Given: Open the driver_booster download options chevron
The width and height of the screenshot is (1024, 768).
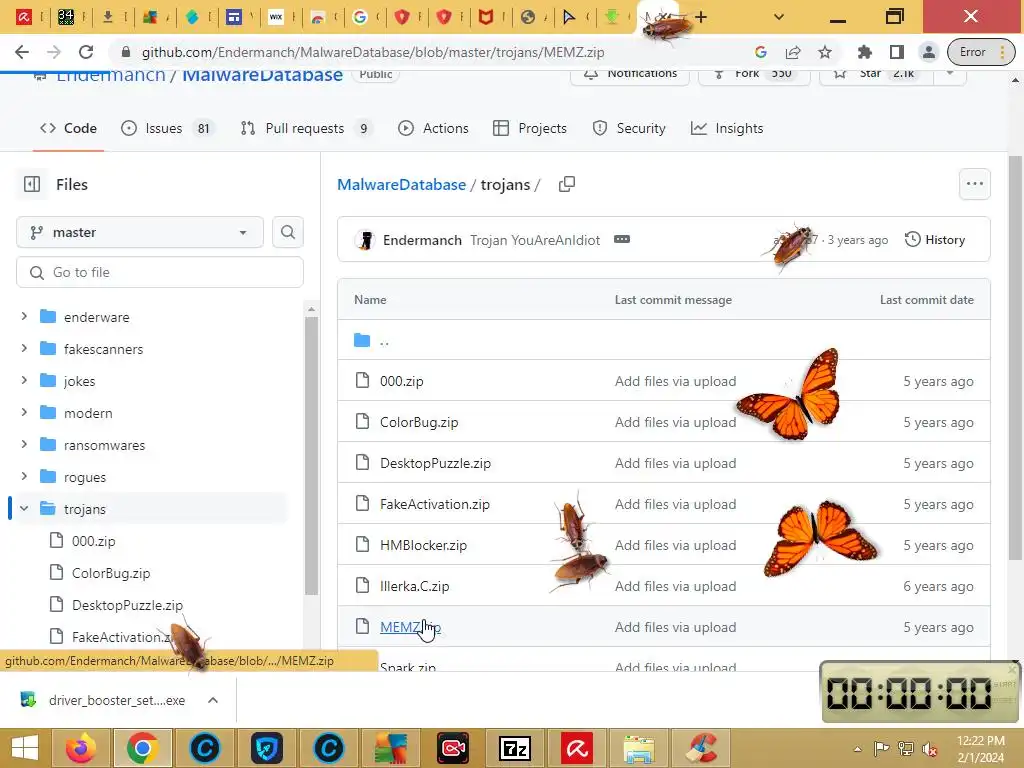Looking at the screenshot, I should click(213, 700).
